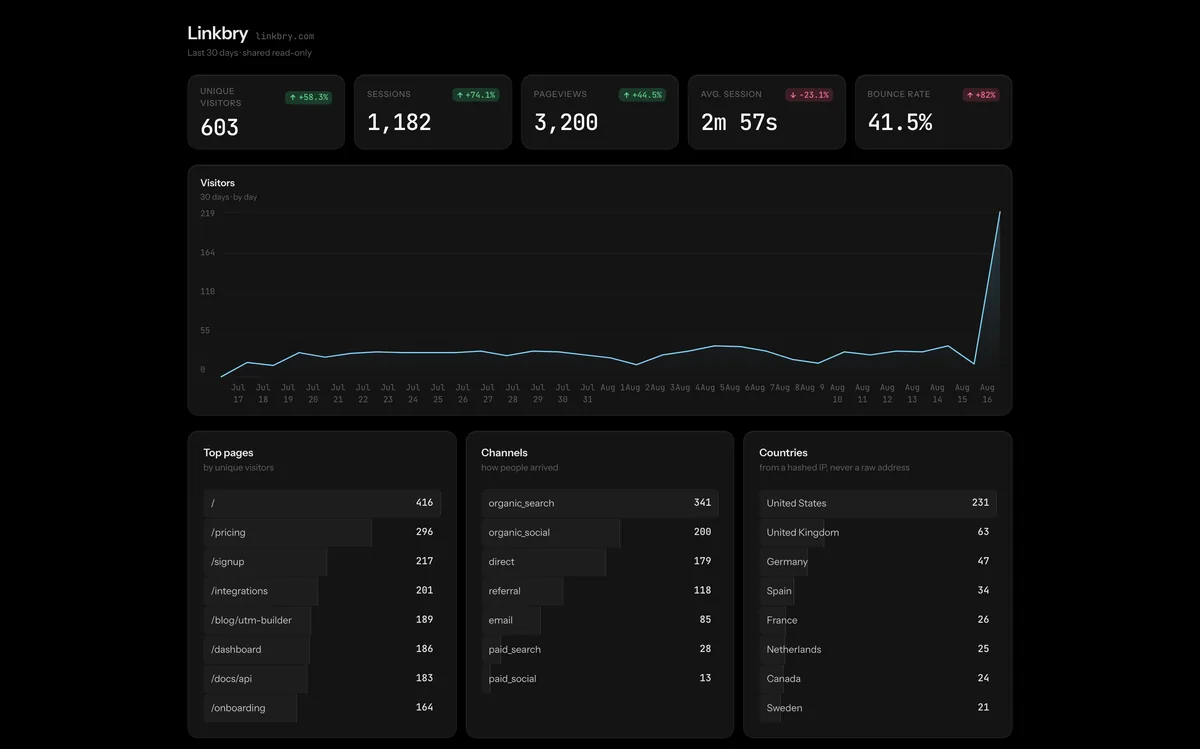Select the Sweden country row

[878, 708]
